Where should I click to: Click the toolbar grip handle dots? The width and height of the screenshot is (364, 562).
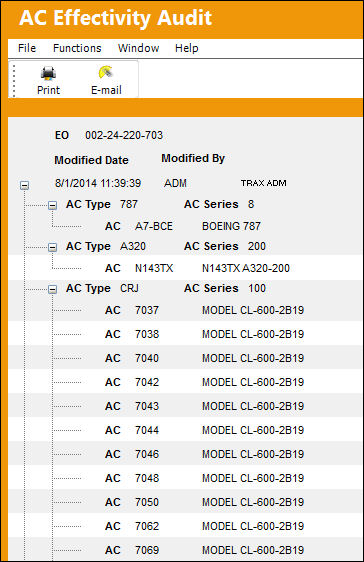click(14, 81)
